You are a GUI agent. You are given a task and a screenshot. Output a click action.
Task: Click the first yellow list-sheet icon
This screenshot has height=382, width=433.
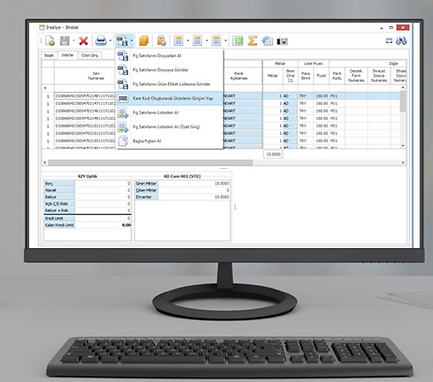179,41
